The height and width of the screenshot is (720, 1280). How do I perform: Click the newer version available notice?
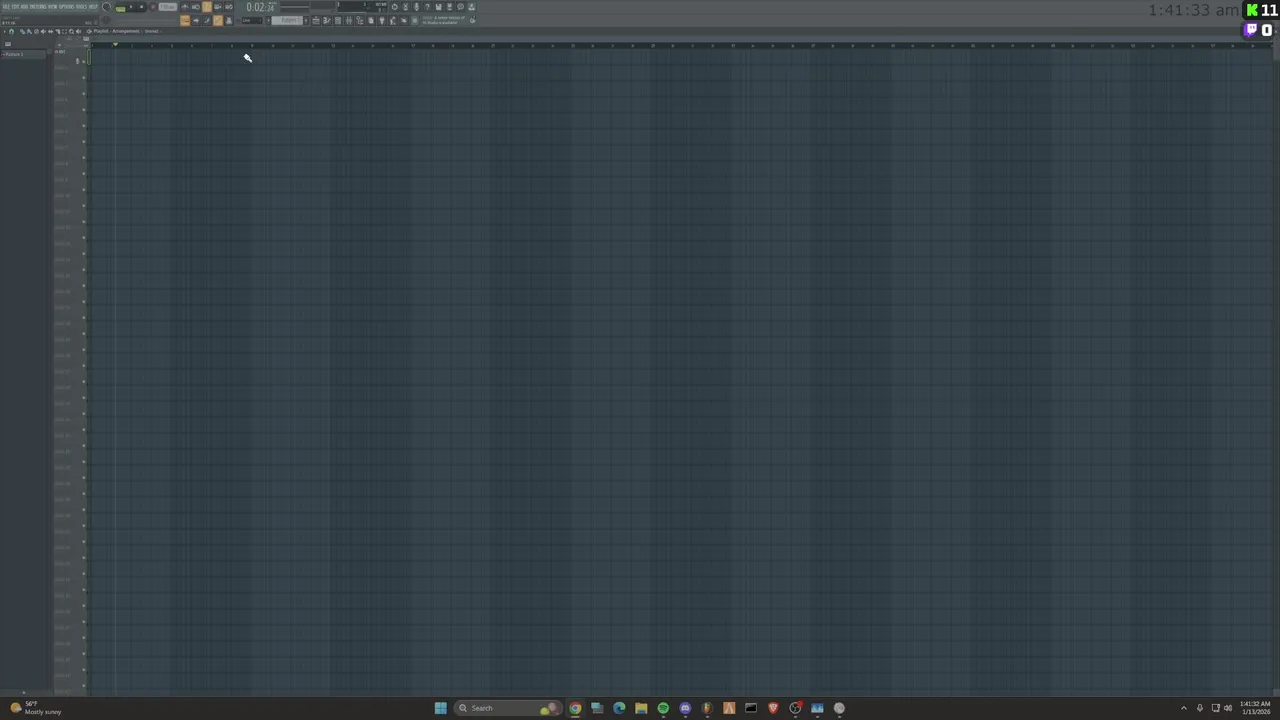(x=443, y=20)
